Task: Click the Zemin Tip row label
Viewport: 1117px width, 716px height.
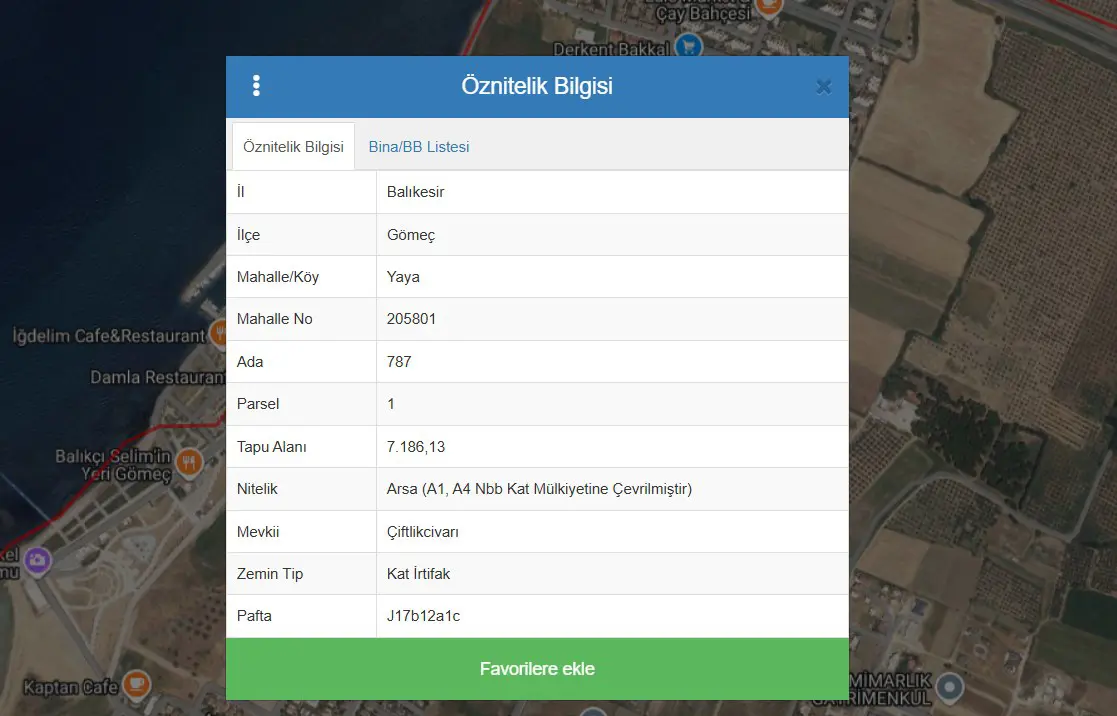Action: click(270, 574)
